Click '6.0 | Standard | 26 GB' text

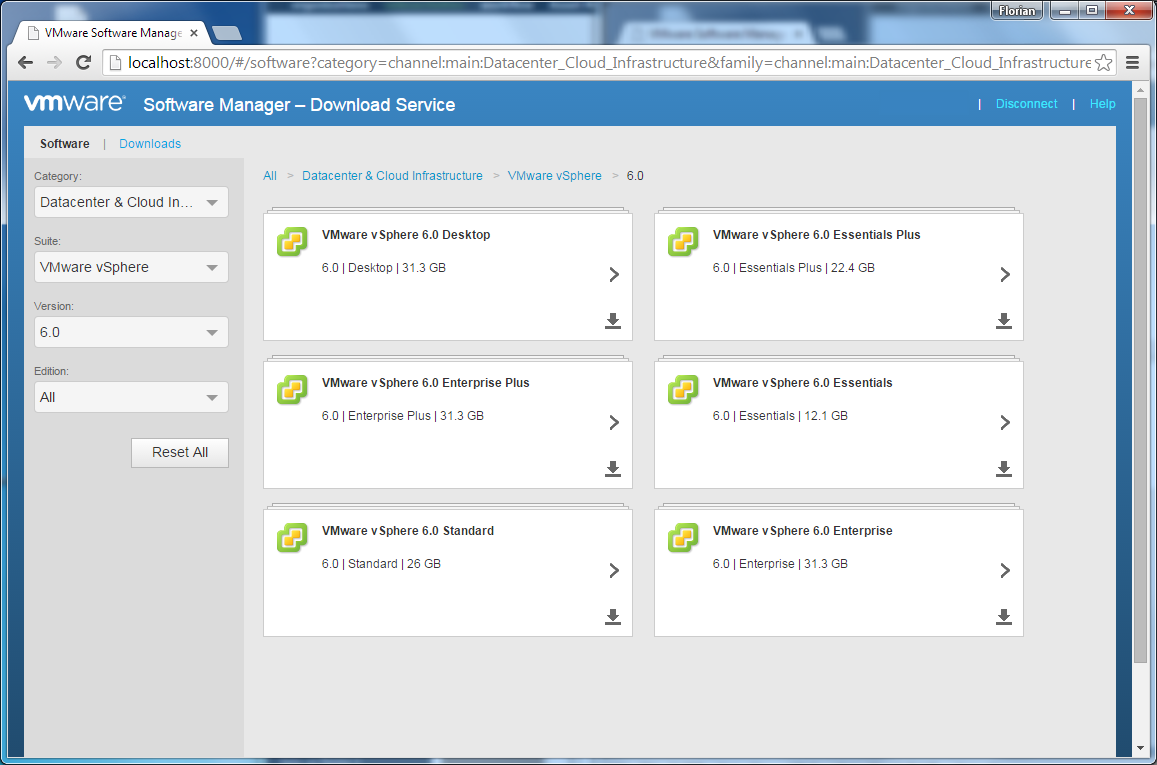pyautogui.click(x=381, y=564)
